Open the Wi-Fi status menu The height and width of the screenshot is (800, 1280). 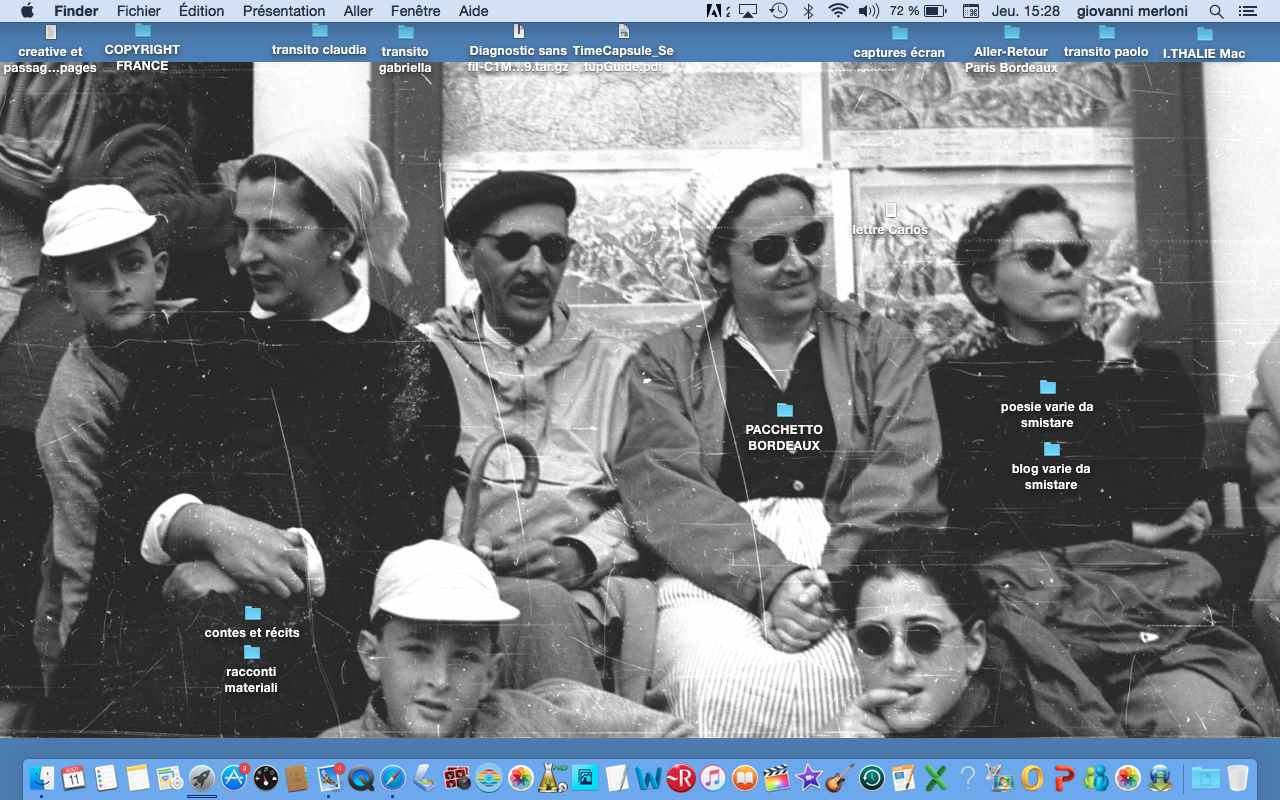[837, 11]
